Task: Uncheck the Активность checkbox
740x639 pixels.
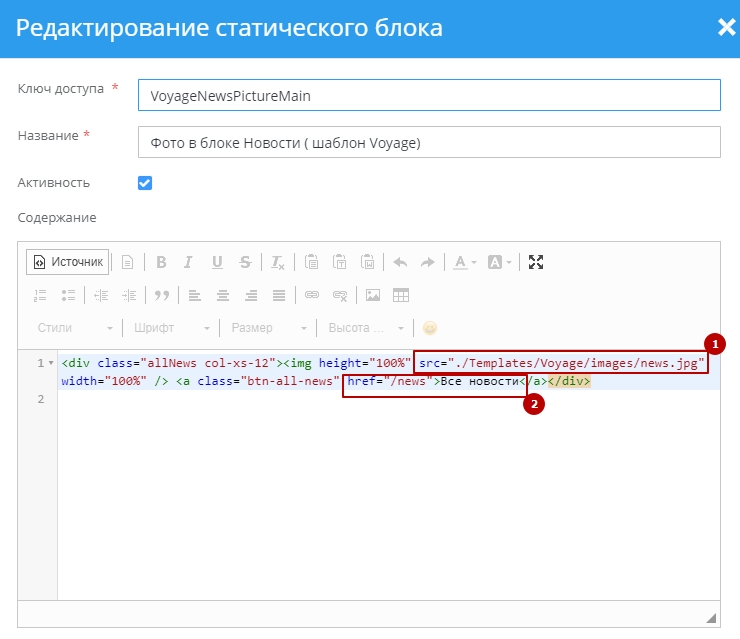Action: 145,183
